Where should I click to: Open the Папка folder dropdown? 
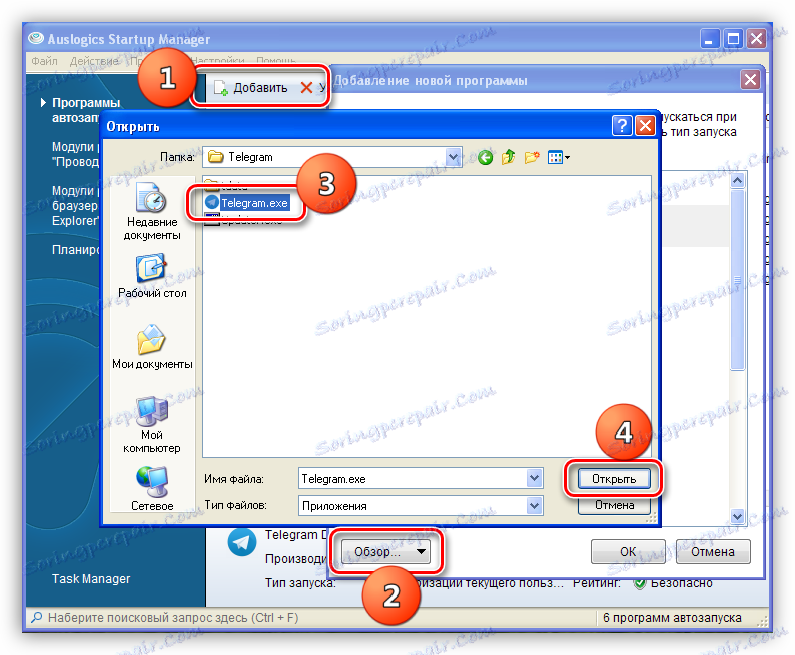453,157
